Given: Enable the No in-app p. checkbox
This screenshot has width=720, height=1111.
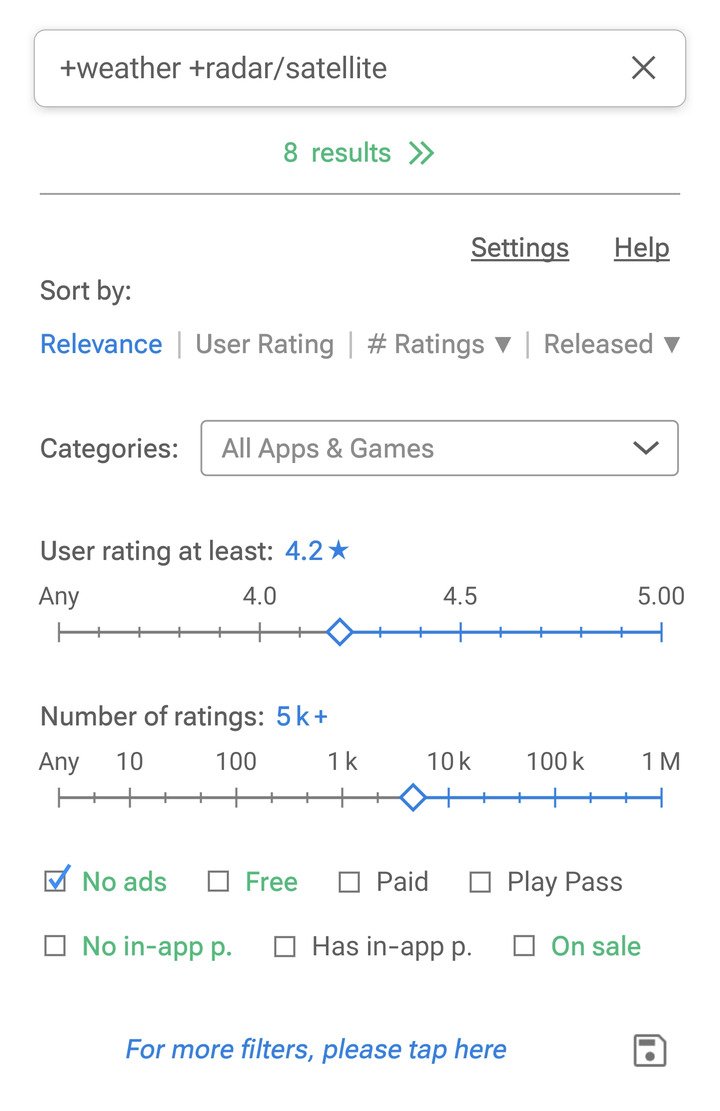Looking at the screenshot, I should click(55, 946).
